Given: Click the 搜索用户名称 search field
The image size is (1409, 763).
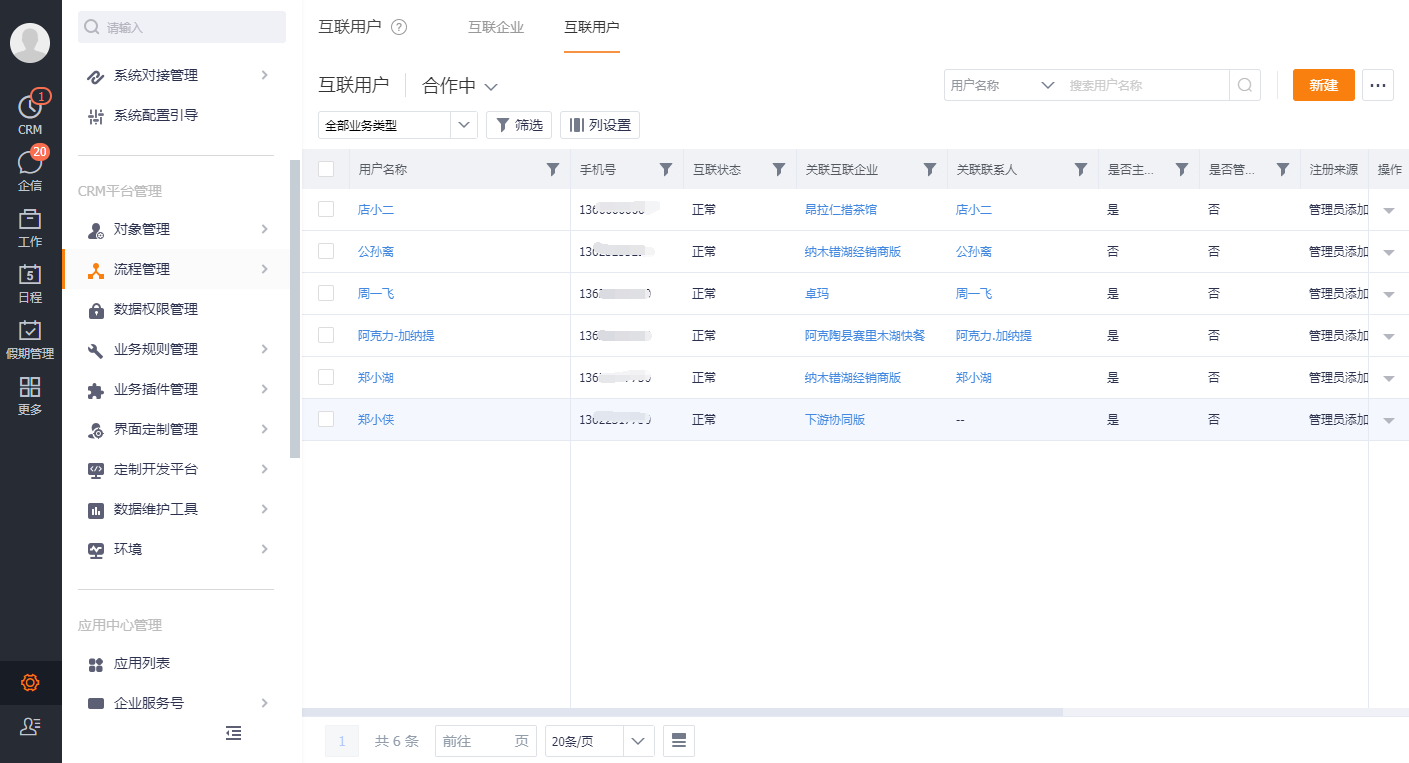Looking at the screenshot, I should [x=1146, y=85].
